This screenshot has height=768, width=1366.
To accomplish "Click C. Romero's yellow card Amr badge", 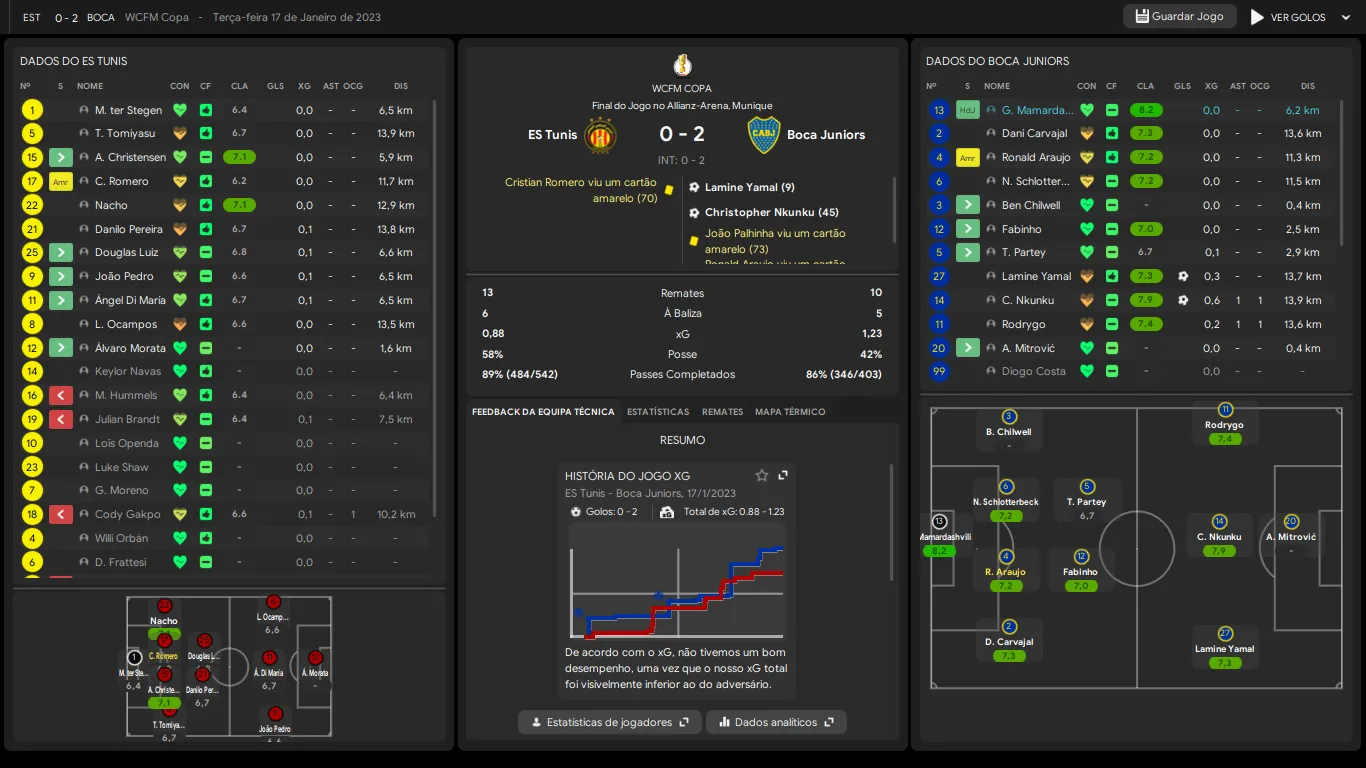I will click(x=61, y=181).
